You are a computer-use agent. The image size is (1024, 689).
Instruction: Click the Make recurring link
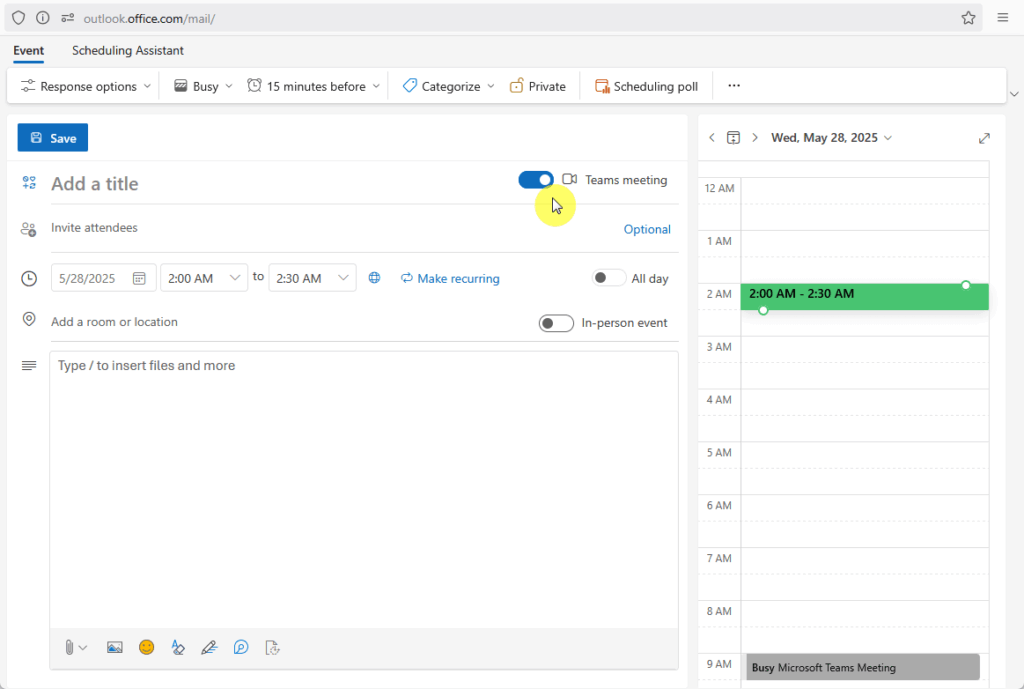coord(450,278)
